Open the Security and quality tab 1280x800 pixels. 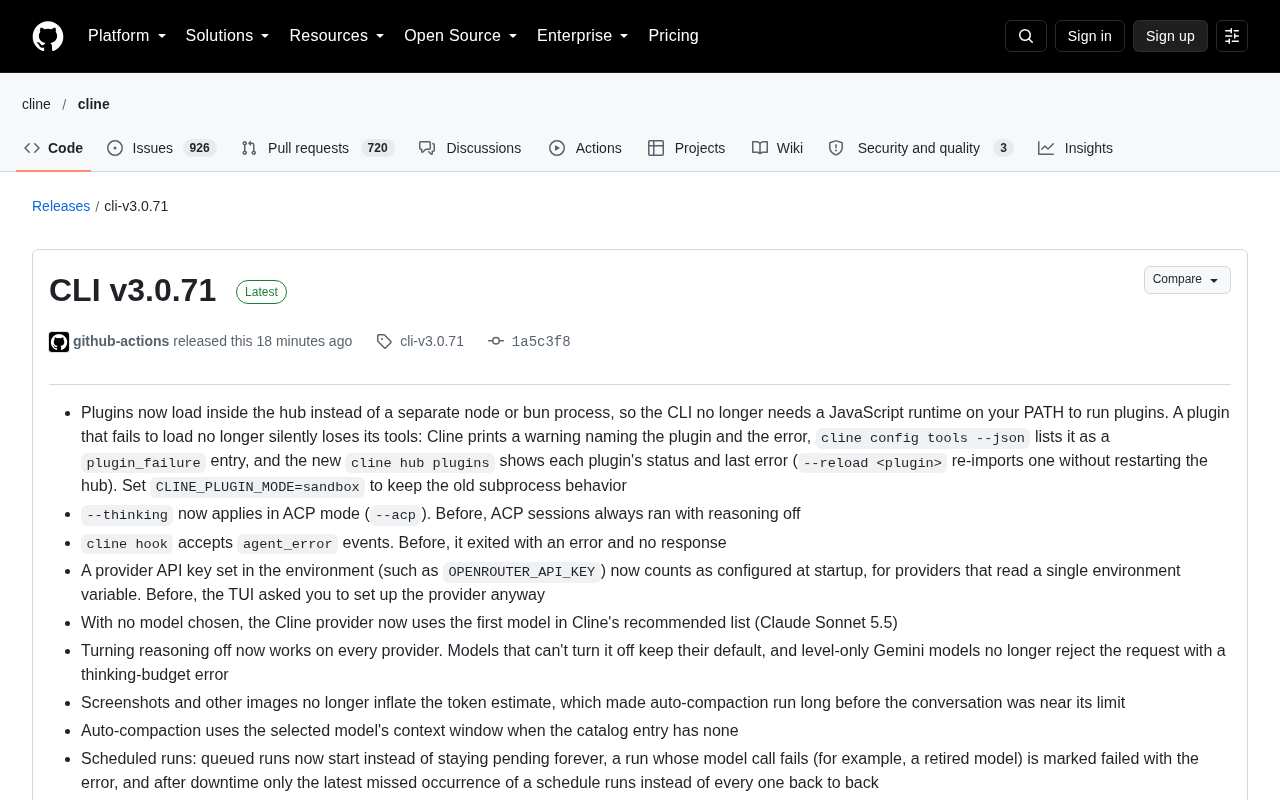(921, 148)
